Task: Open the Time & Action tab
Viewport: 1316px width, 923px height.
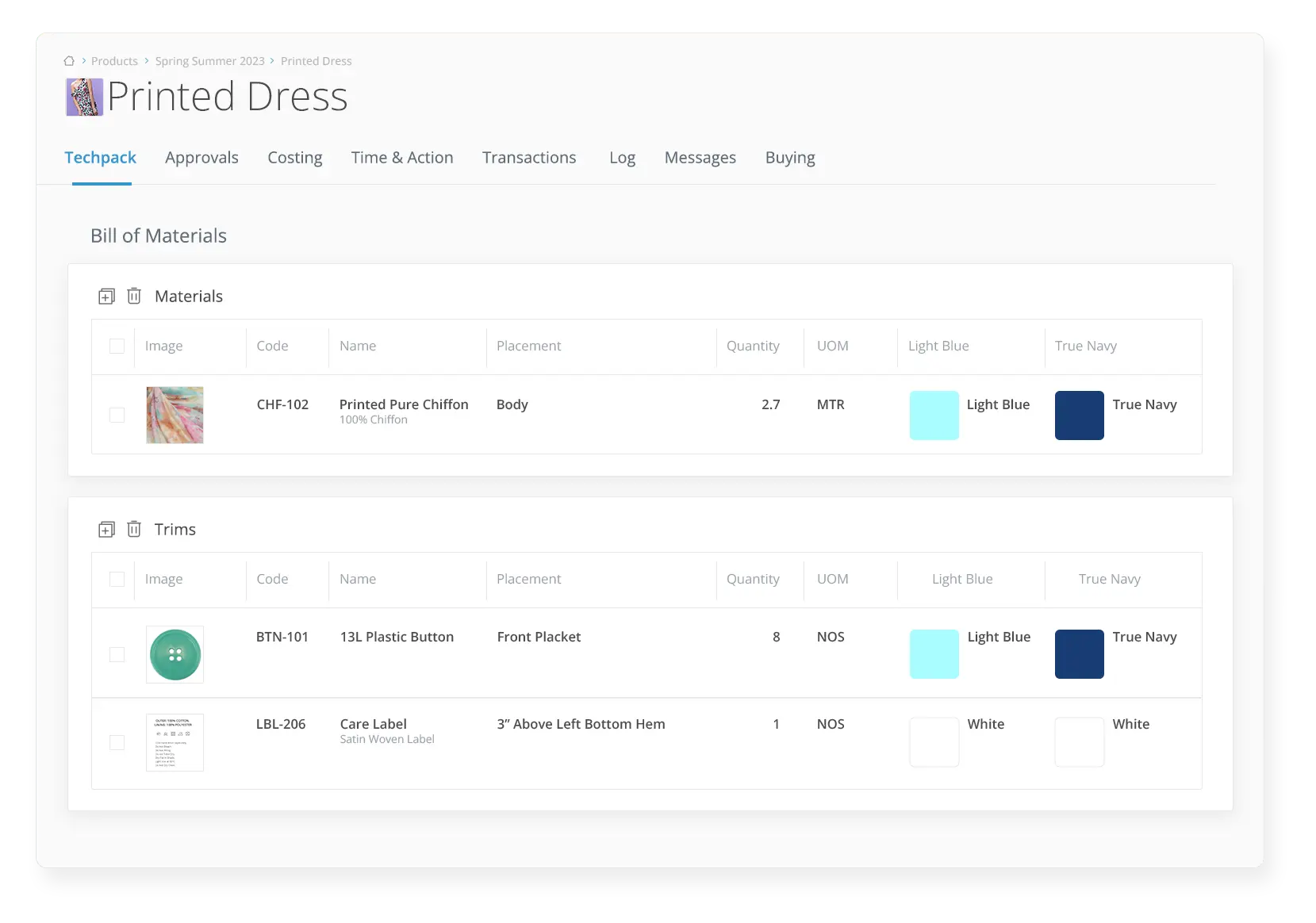Action: tap(402, 158)
